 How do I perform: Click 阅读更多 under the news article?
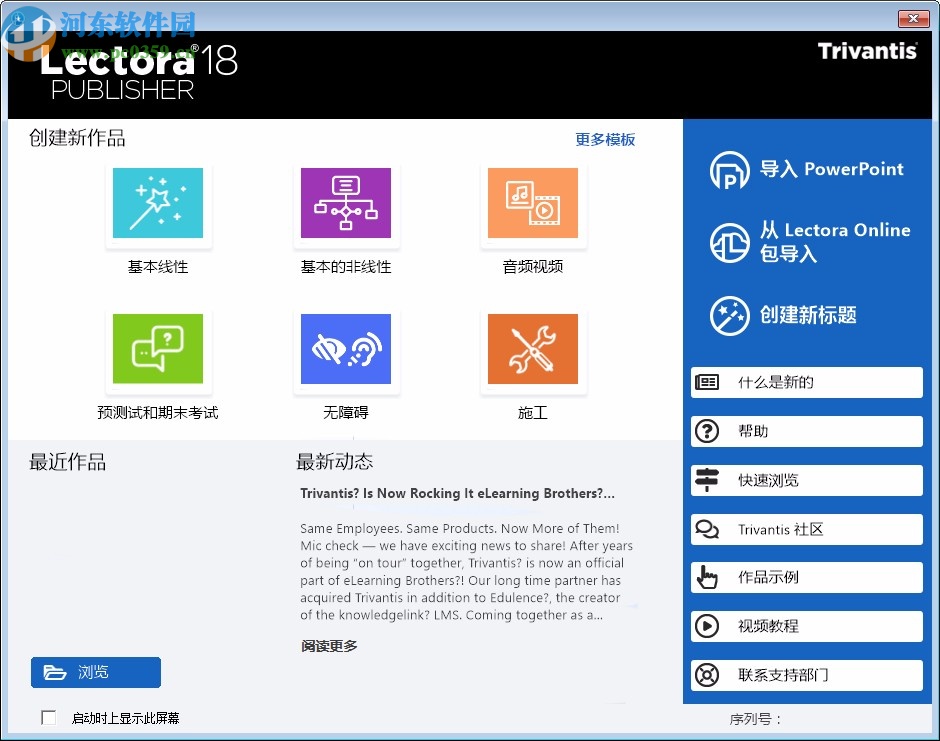tap(327, 645)
